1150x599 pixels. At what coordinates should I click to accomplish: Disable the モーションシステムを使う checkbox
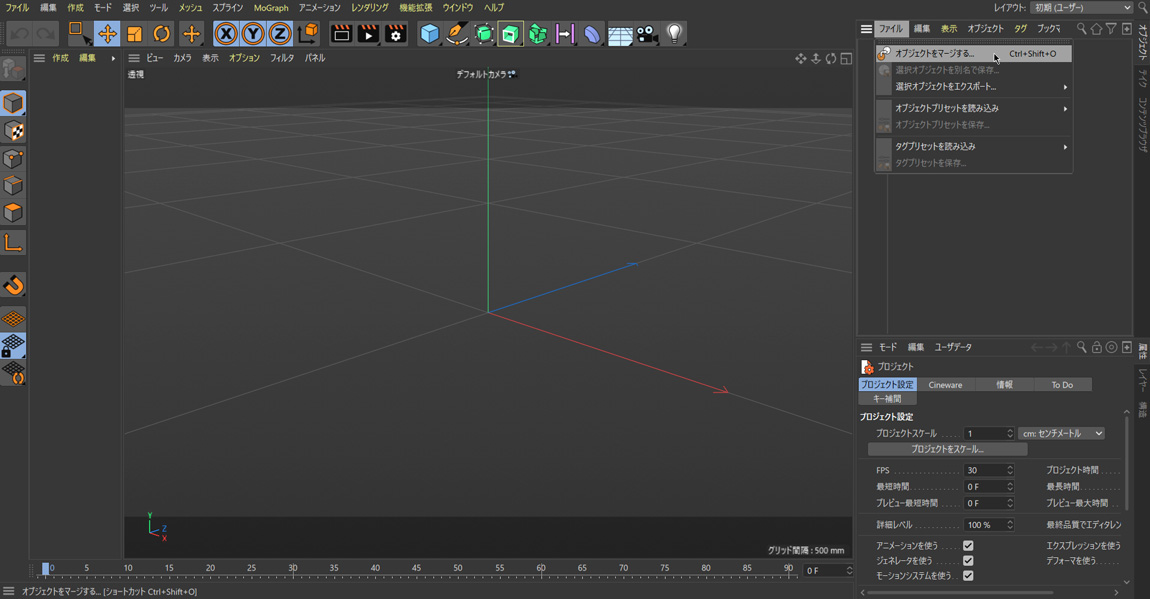coord(968,576)
